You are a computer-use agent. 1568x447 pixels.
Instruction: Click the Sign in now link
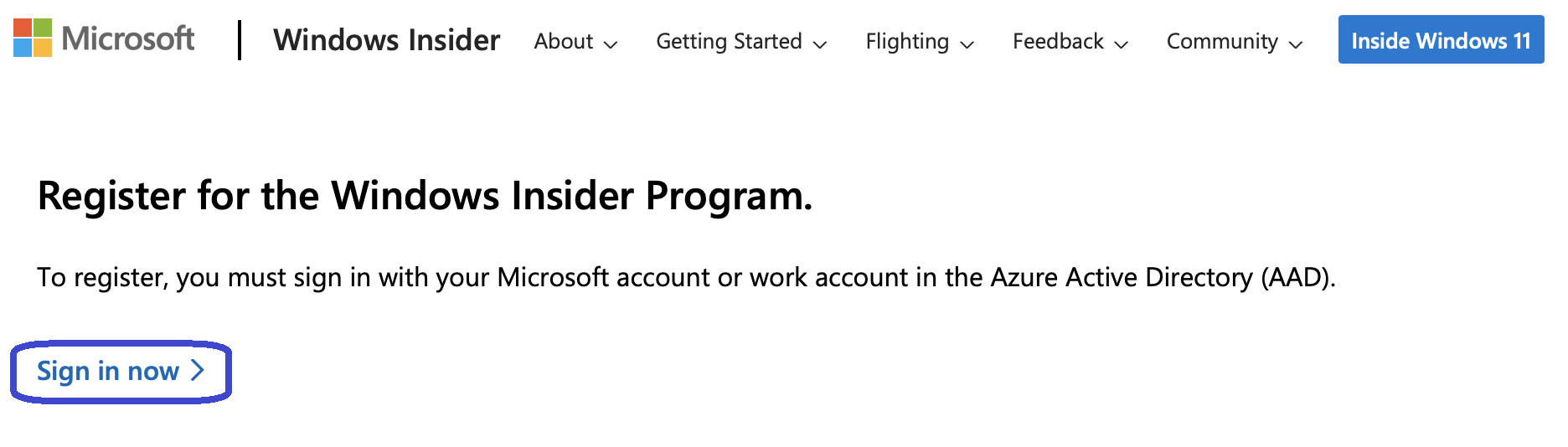[121, 371]
